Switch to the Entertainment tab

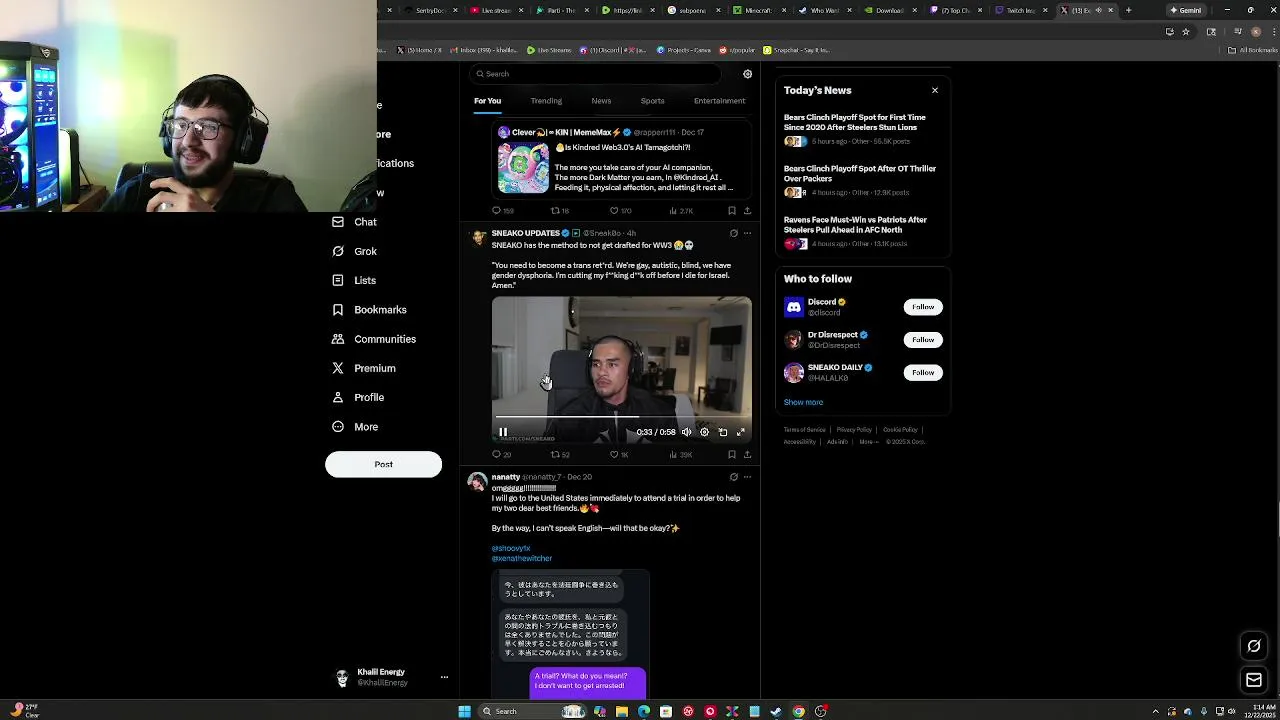719,101
